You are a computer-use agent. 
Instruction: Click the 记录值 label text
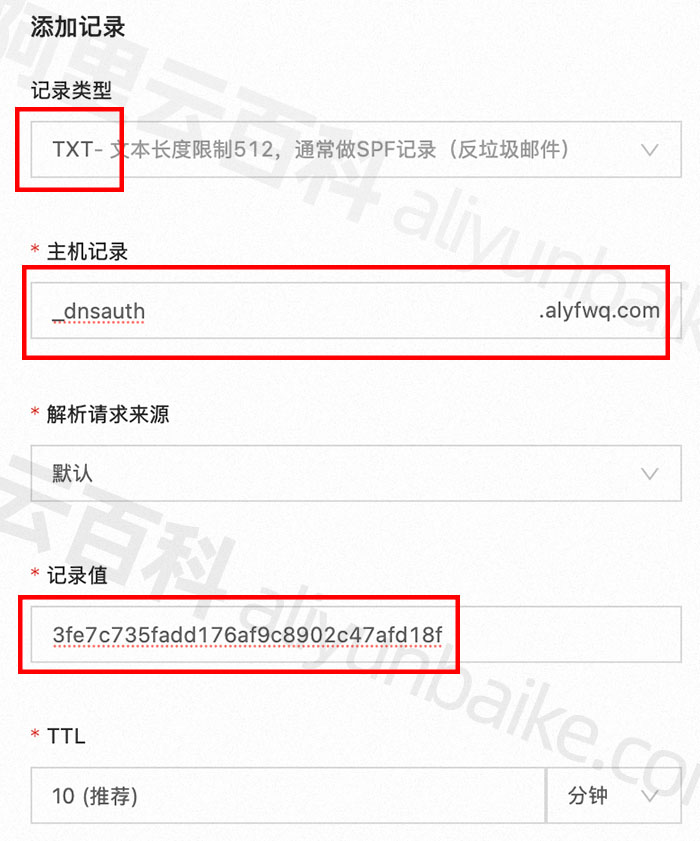77,575
